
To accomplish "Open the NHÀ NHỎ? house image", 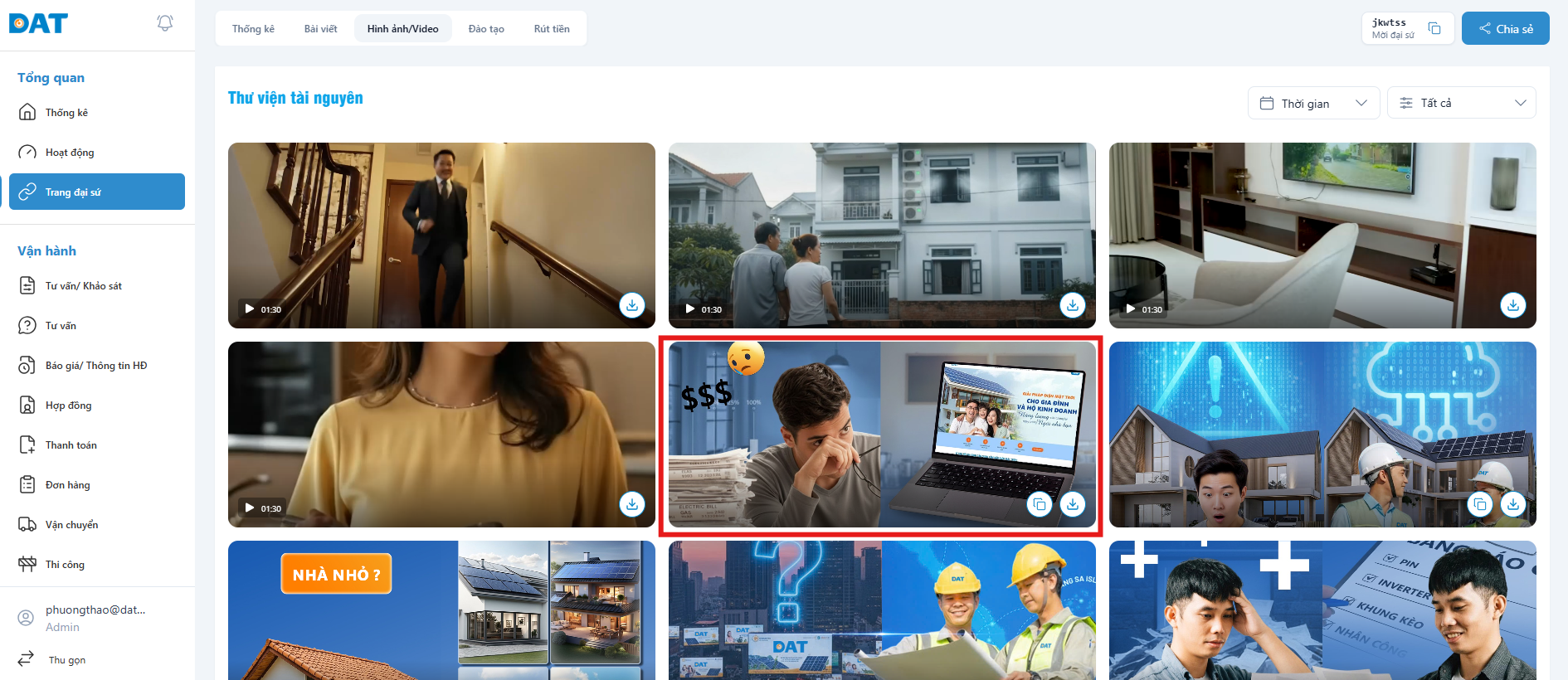I will coord(441,610).
